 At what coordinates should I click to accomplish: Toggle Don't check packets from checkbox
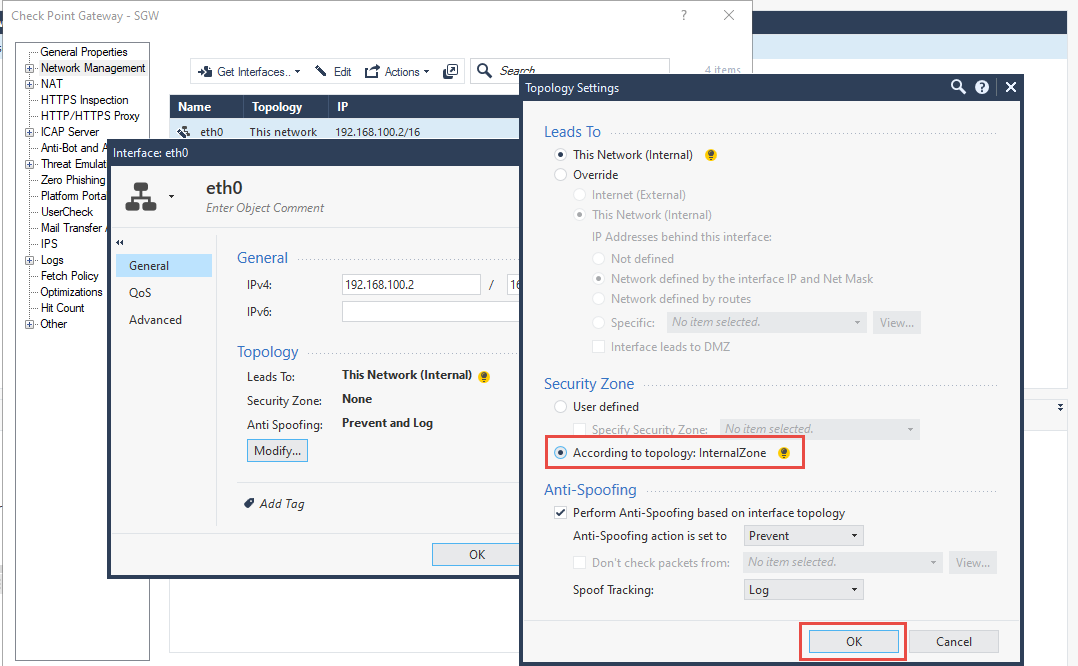(580, 563)
